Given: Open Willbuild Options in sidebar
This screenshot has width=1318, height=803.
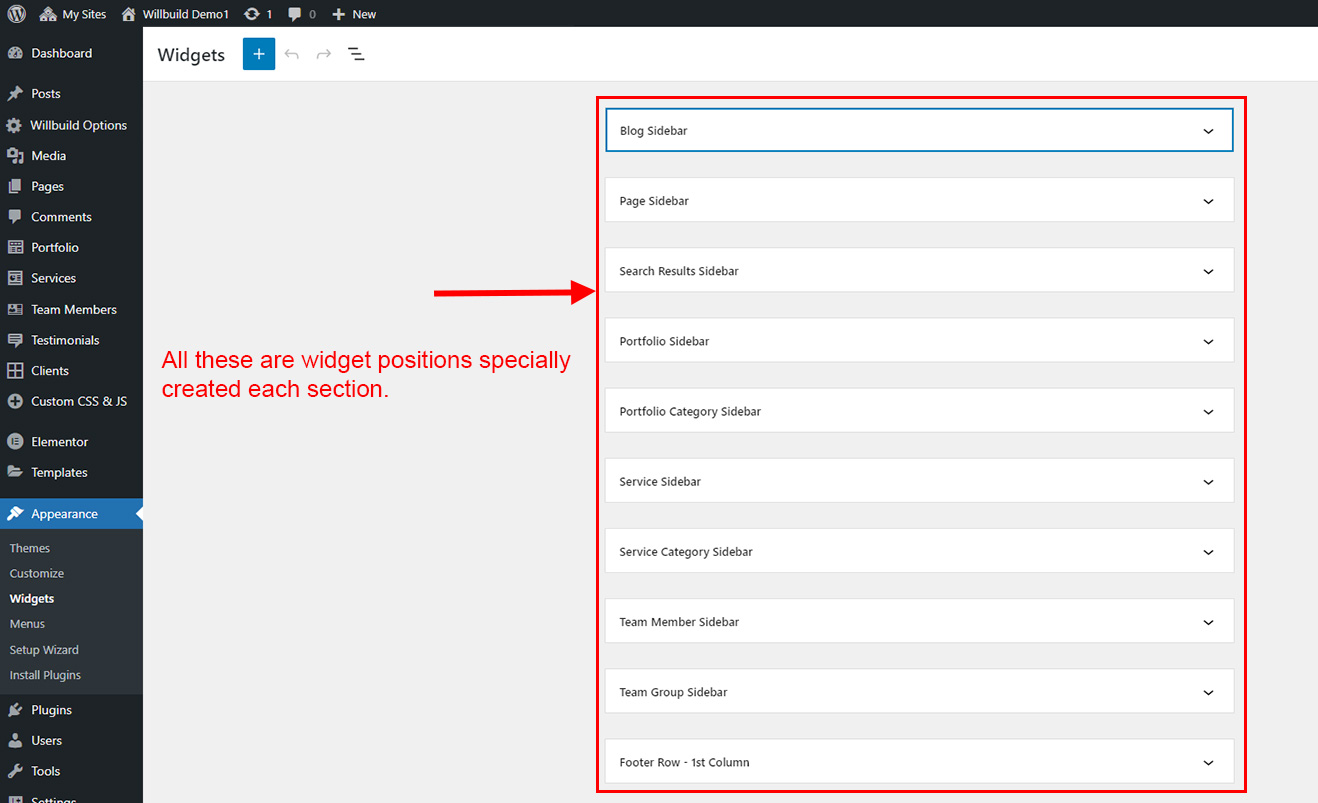Looking at the screenshot, I should tap(78, 125).
